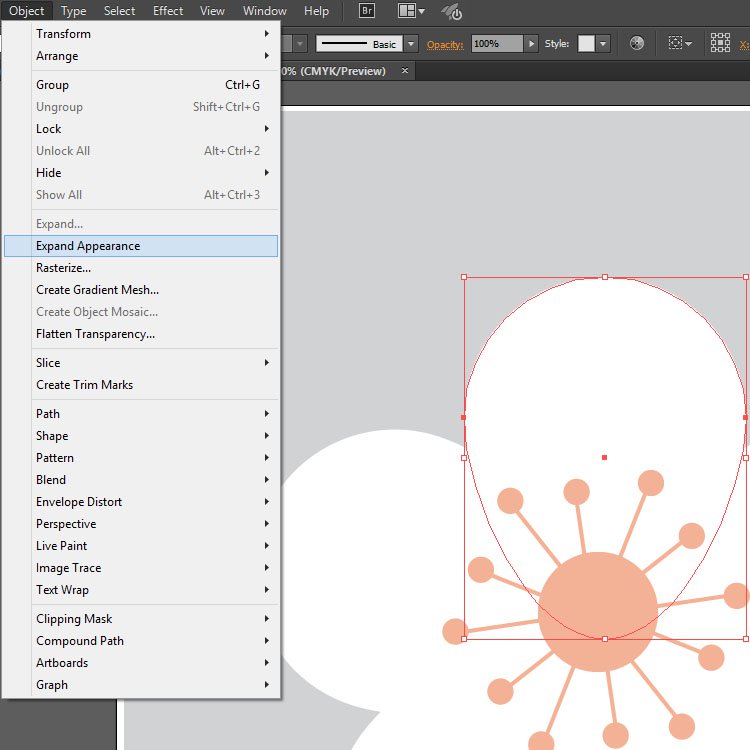The height and width of the screenshot is (750, 750).
Task: Expand the Opacity slider arrow
Action: tap(532, 44)
